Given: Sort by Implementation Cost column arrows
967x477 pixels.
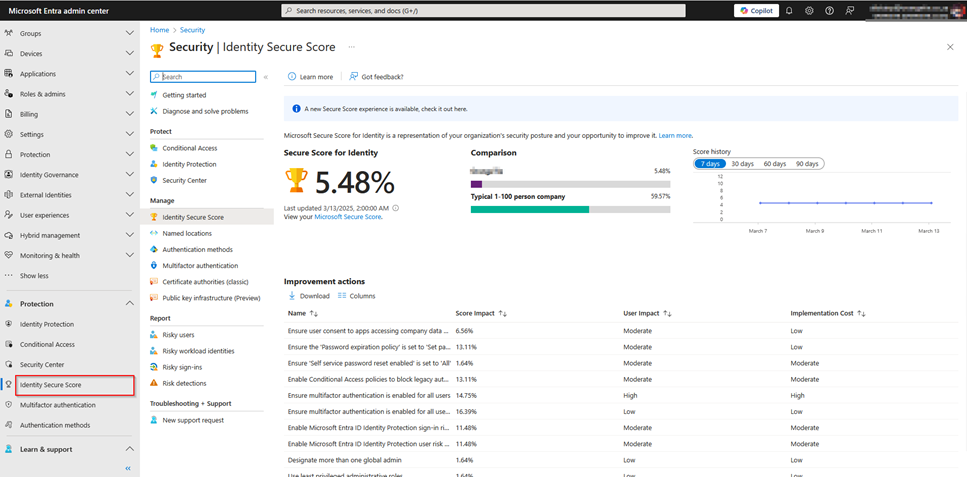Looking at the screenshot, I should [x=862, y=313].
